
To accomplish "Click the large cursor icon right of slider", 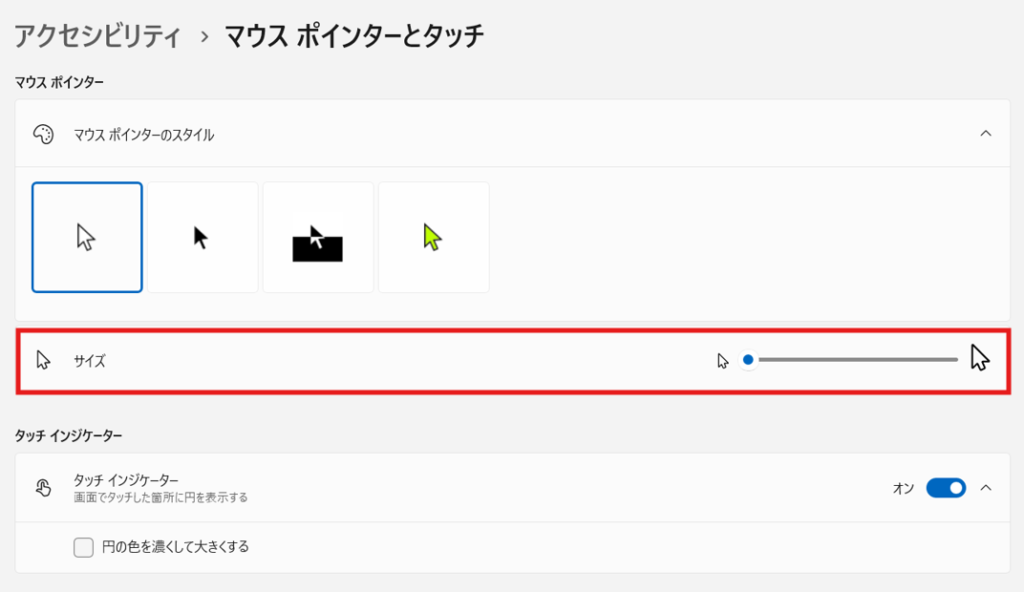I will 979,358.
